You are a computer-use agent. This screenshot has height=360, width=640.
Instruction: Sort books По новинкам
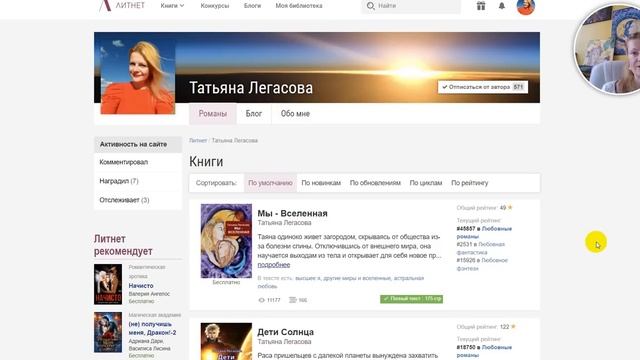321,183
